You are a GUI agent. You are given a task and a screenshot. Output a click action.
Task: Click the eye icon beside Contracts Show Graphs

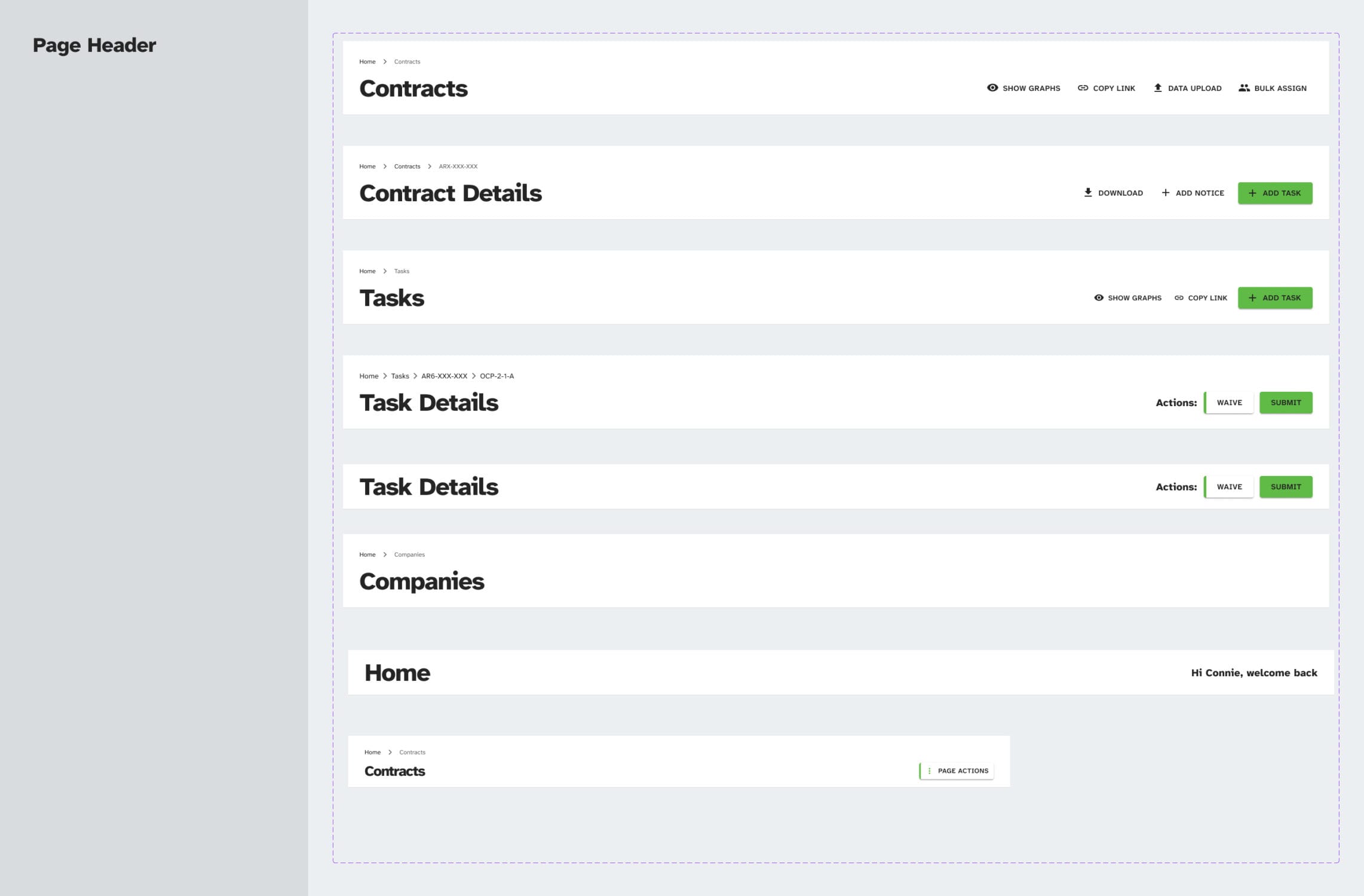[992, 88]
